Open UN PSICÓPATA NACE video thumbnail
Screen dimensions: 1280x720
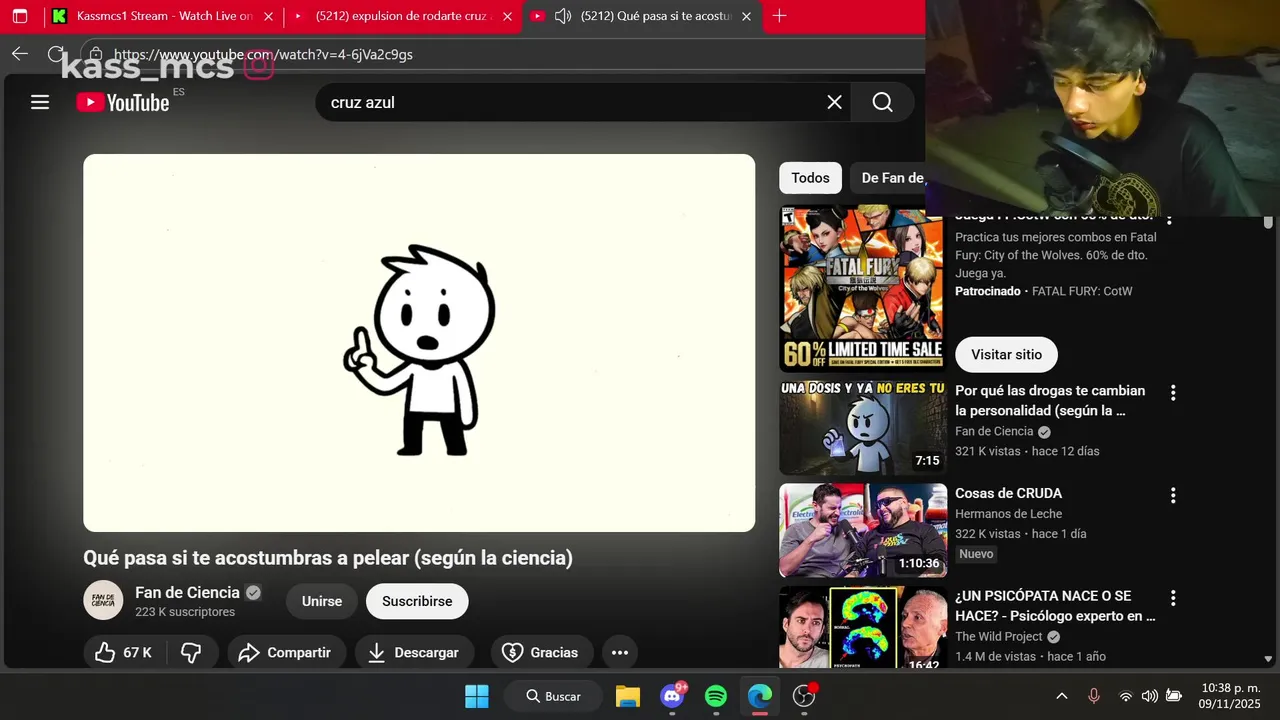pos(863,627)
